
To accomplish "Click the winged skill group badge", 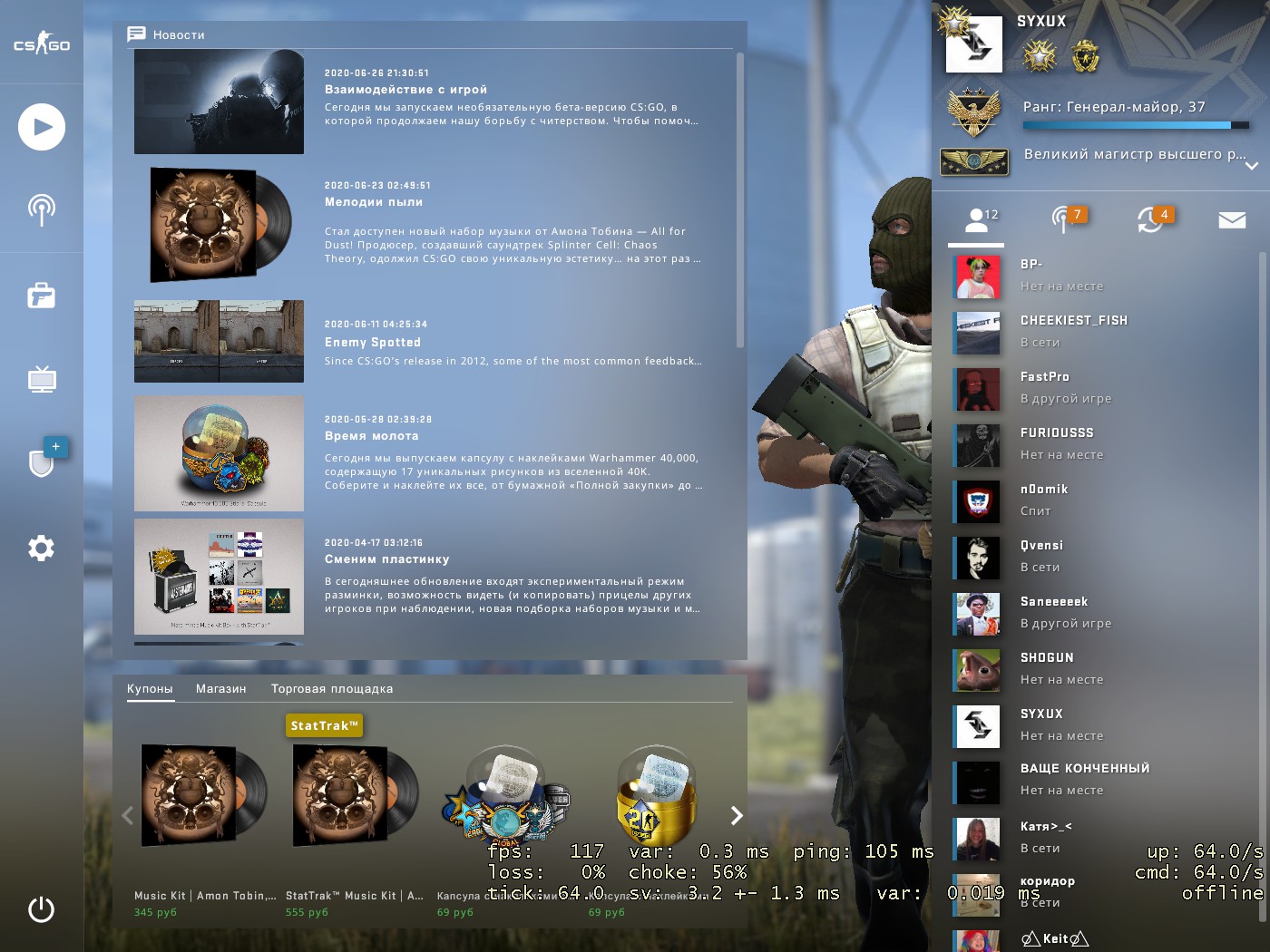I will click(x=974, y=161).
